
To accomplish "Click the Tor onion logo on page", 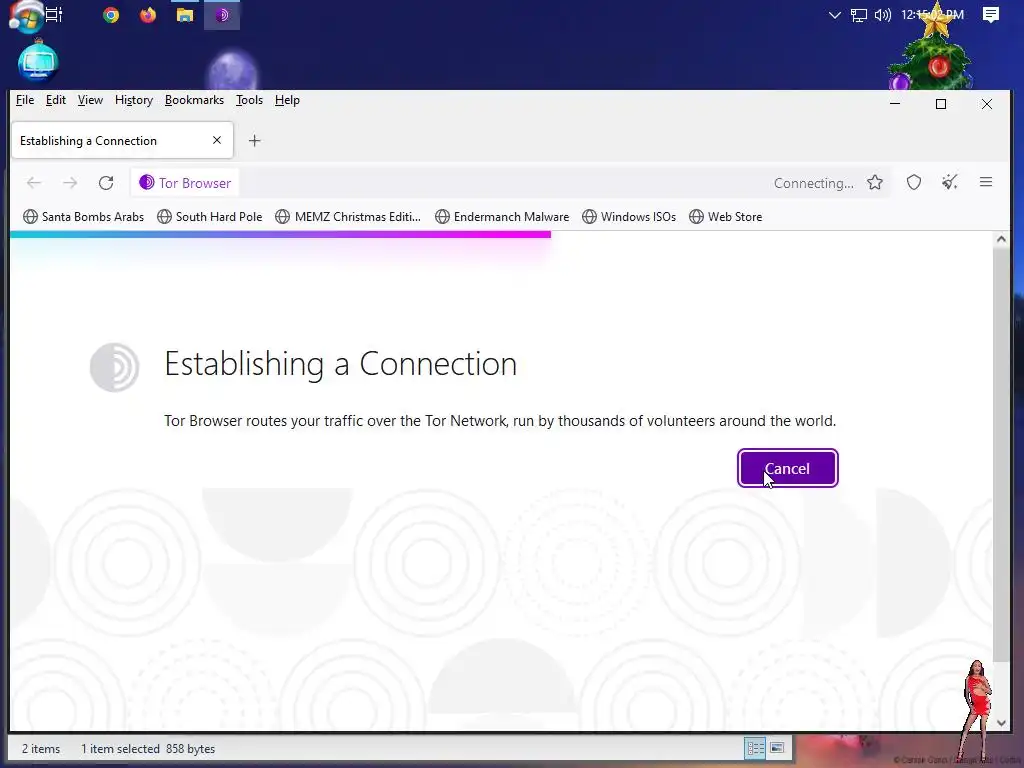I will (x=114, y=368).
